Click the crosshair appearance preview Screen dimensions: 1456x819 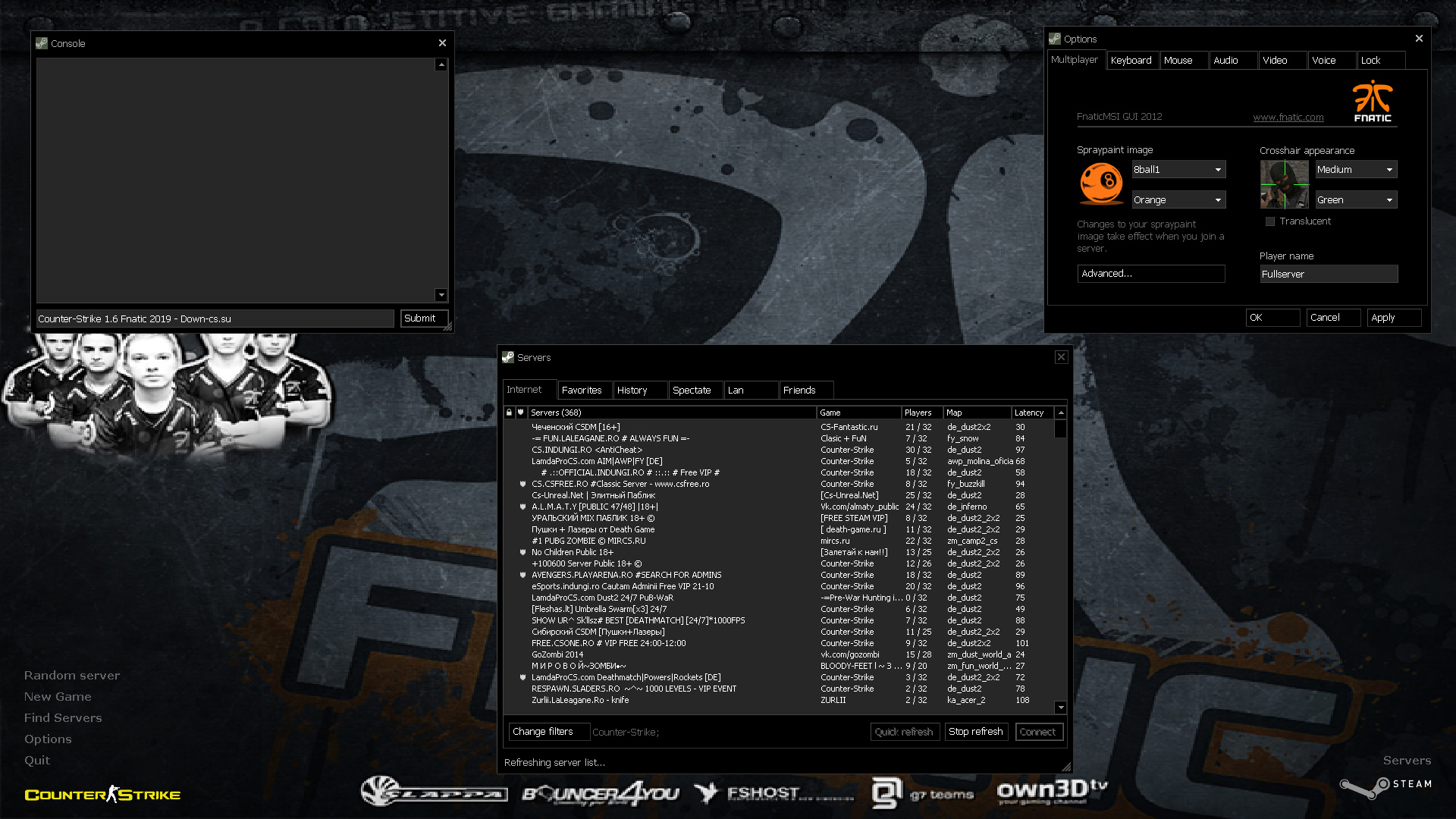click(1285, 184)
